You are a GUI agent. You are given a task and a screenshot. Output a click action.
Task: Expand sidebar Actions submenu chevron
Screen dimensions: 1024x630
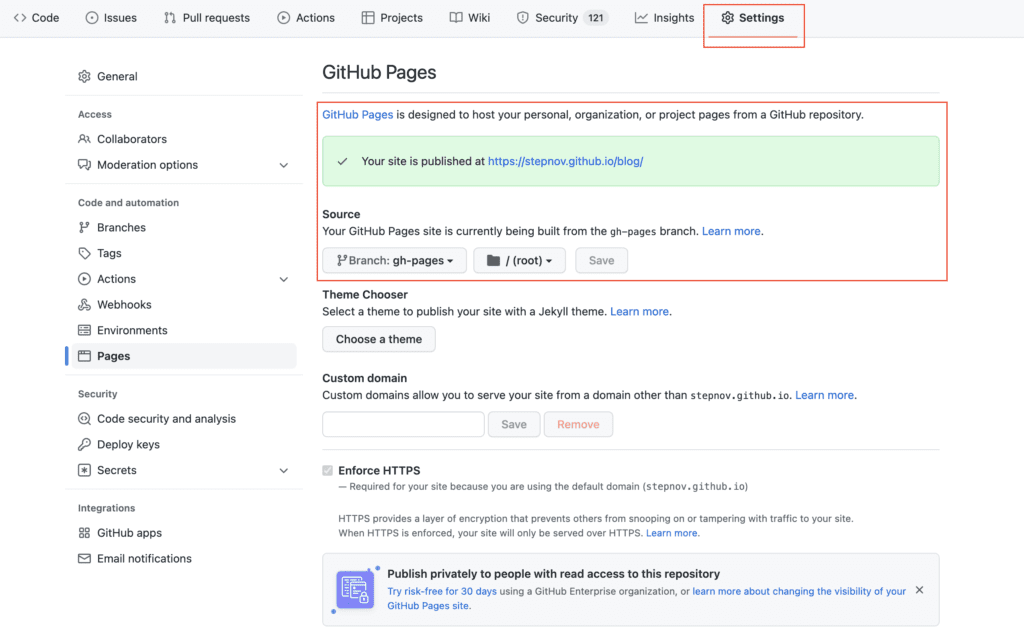(283, 279)
